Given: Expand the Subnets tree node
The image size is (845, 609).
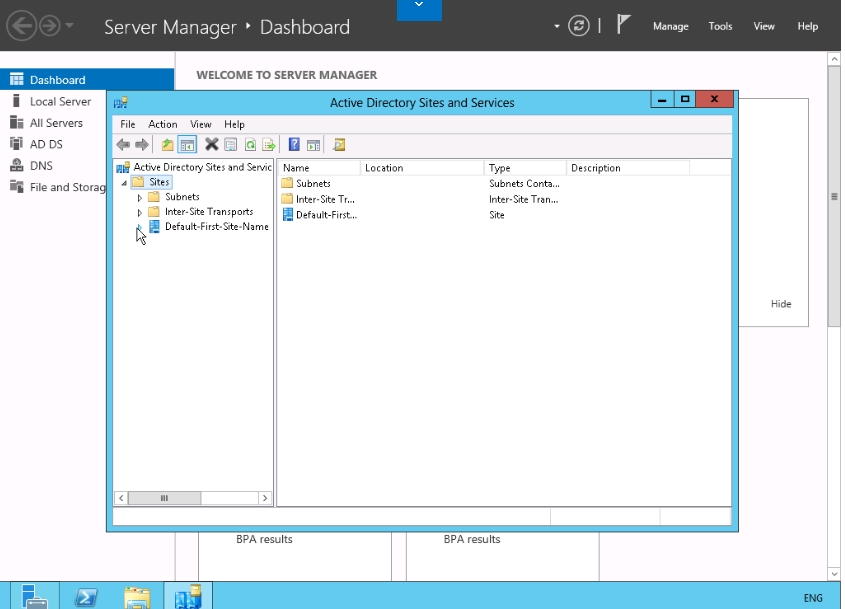Looking at the screenshot, I should 140,197.
